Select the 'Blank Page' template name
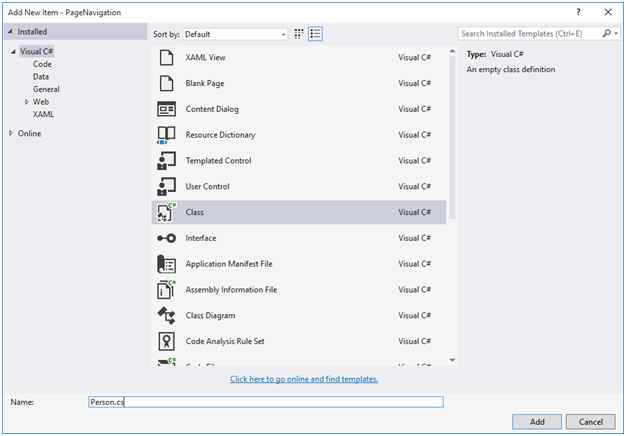 (x=205, y=83)
